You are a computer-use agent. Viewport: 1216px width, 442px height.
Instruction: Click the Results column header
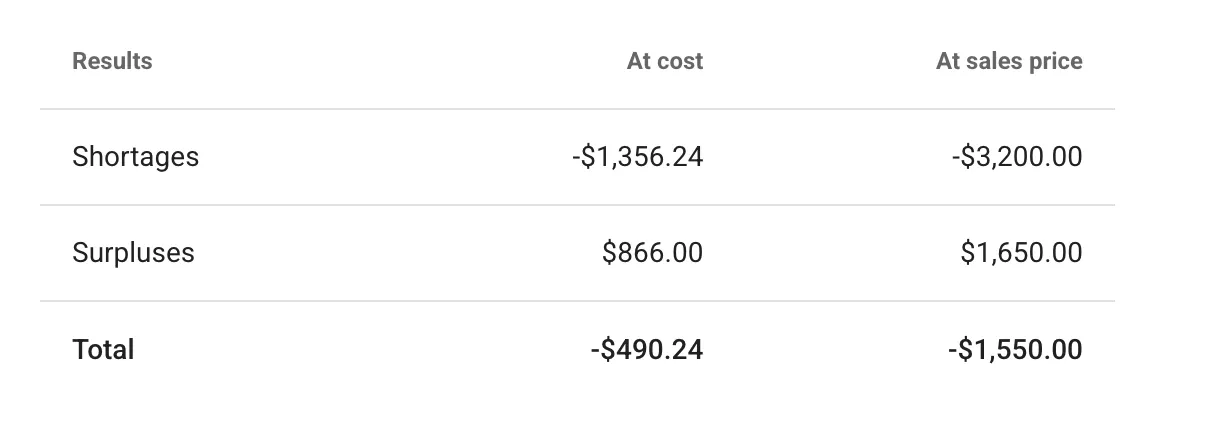click(112, 61)
